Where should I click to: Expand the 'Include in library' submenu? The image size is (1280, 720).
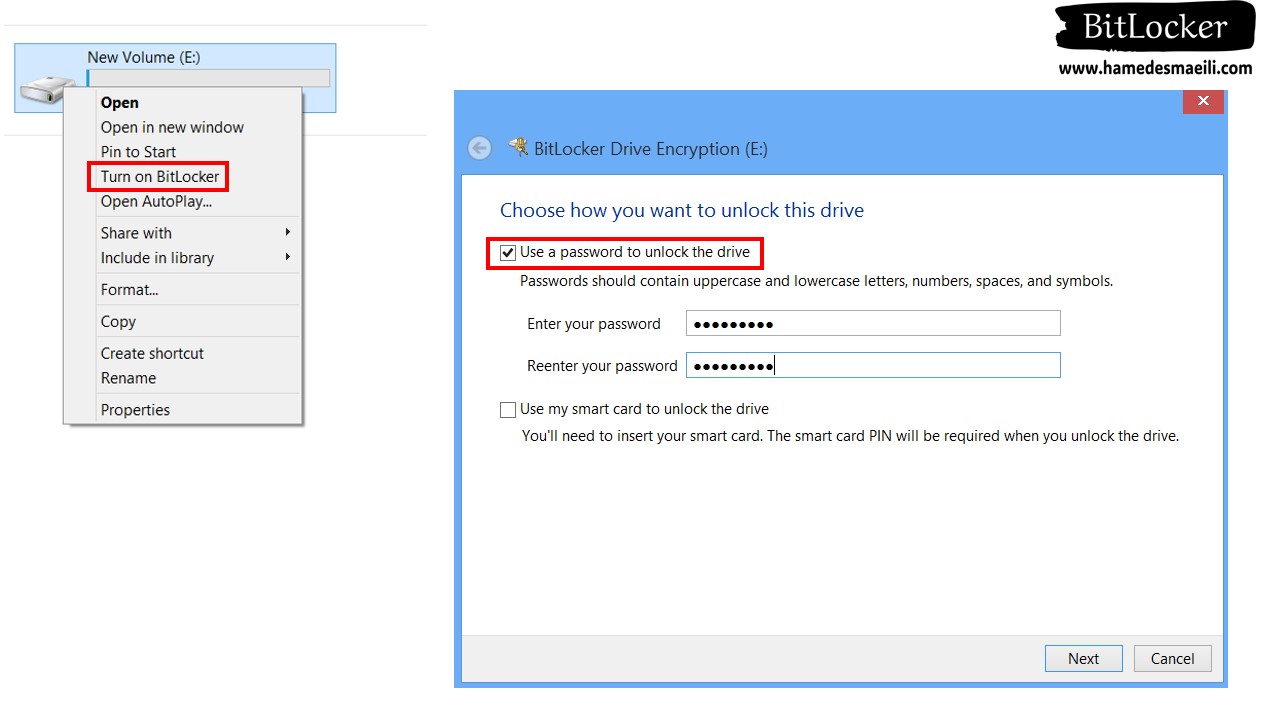point(183,258)
